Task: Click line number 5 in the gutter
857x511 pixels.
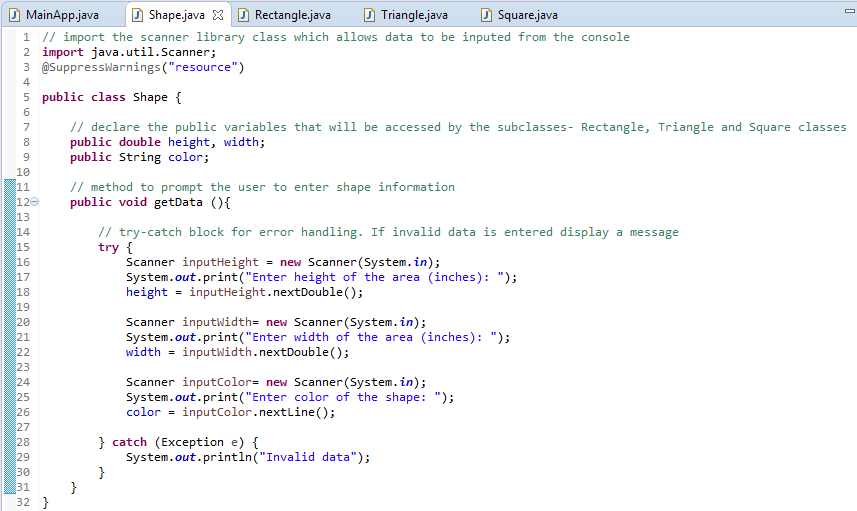Action: tap(24, 97)
